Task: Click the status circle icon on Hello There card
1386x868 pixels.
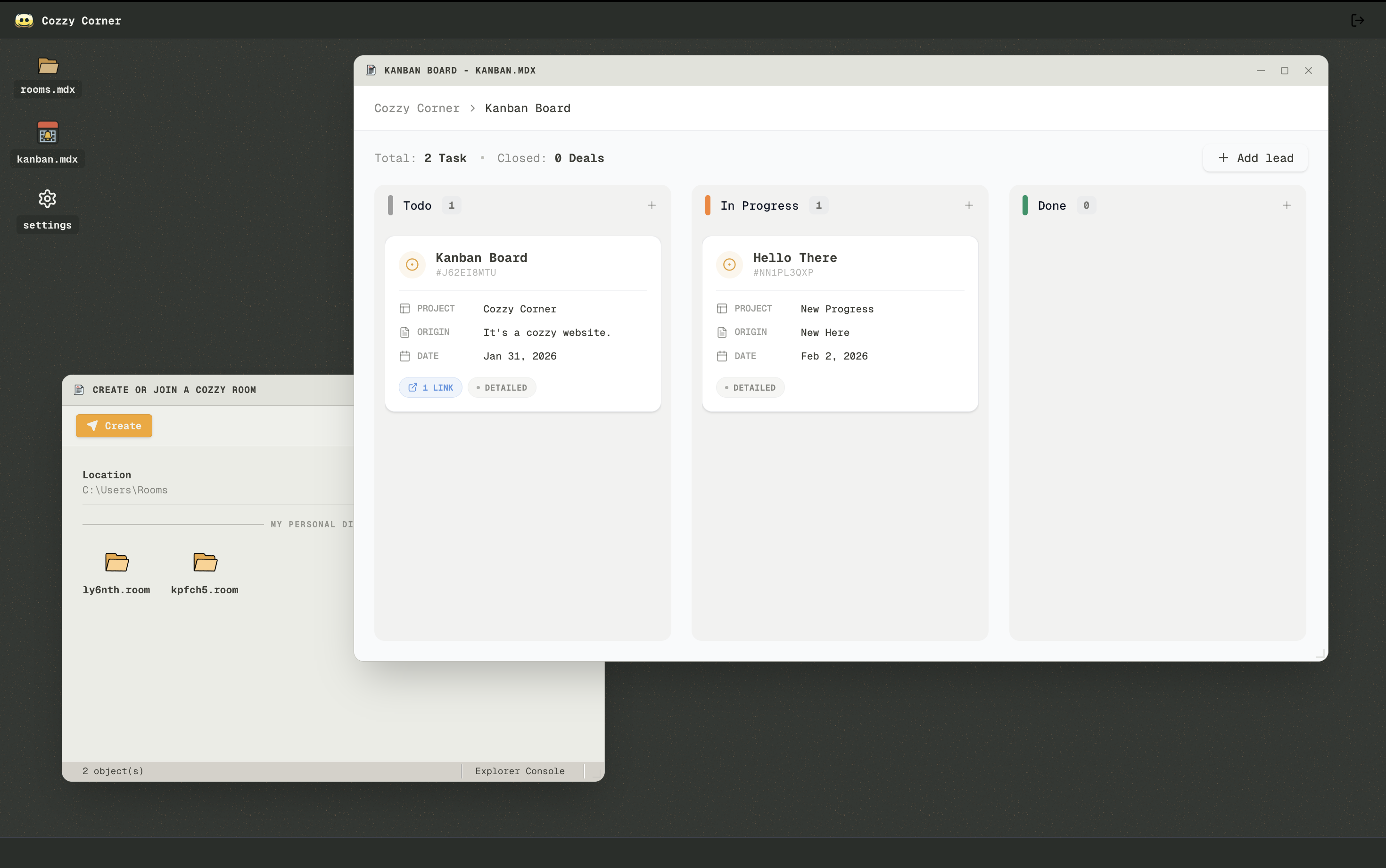Action: tap(729, 265)
